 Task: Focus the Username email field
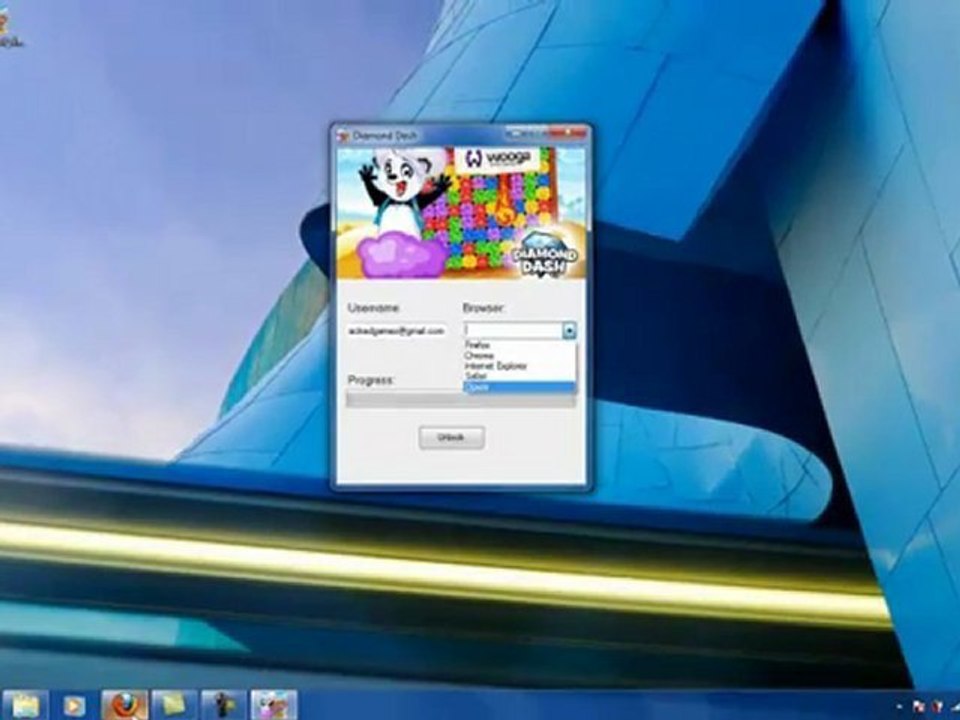pyautogui.click(x=397, y=331)
